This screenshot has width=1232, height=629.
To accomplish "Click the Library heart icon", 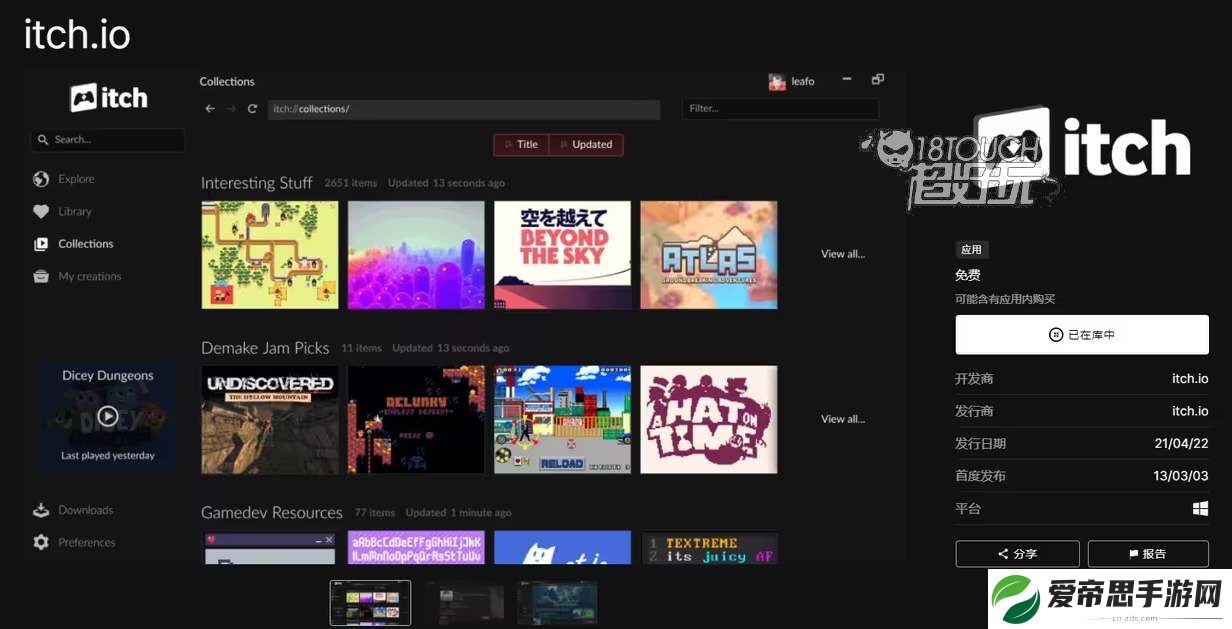I will point(41,212).
